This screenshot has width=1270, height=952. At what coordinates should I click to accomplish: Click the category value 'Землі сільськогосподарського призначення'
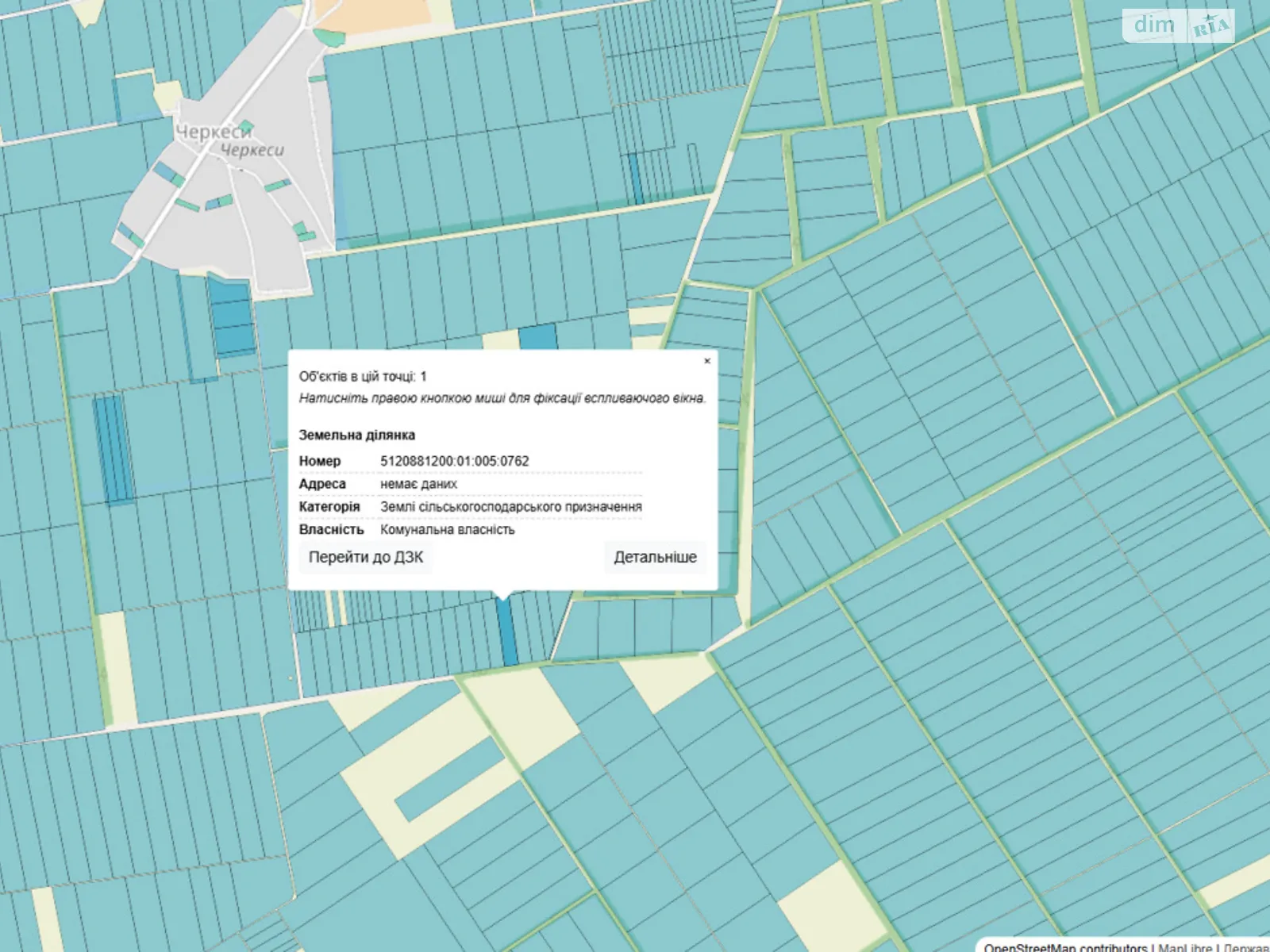(510, 506)
